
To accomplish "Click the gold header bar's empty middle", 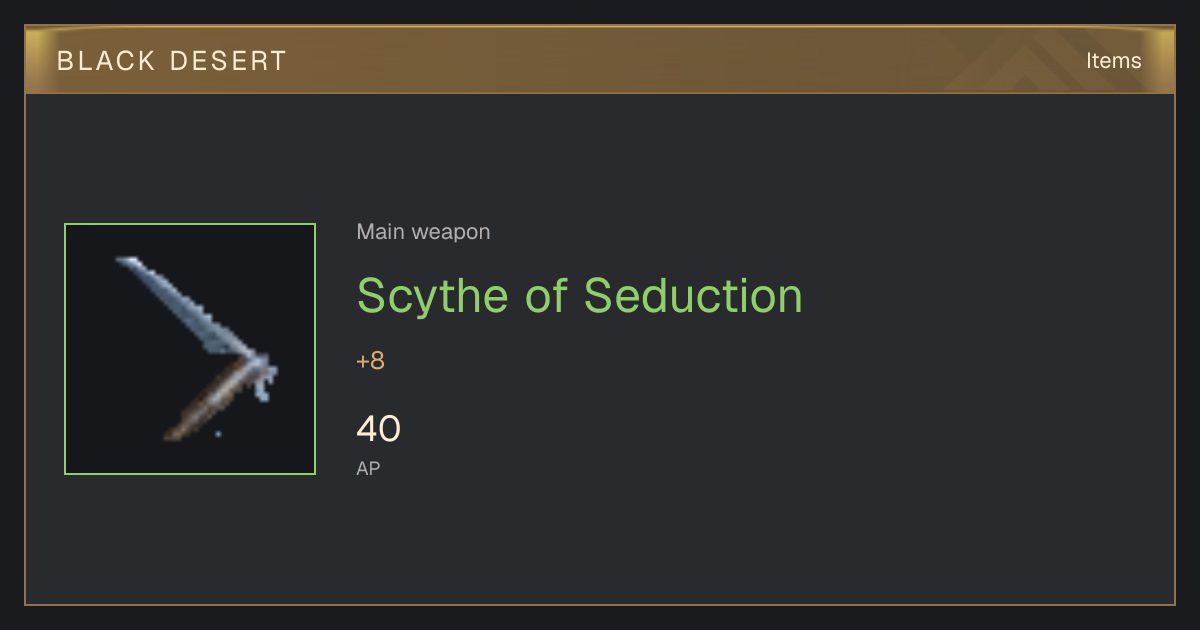I will [x=640, y=60].
